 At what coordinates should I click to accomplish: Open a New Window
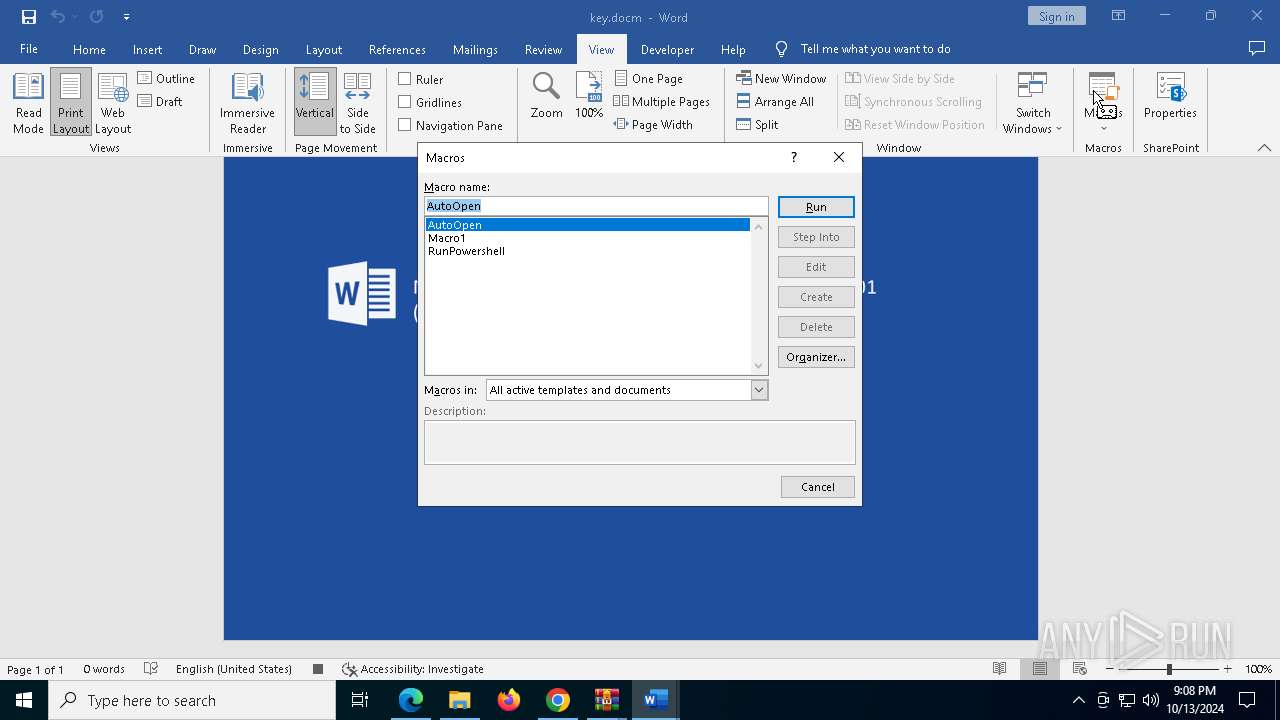781,78
